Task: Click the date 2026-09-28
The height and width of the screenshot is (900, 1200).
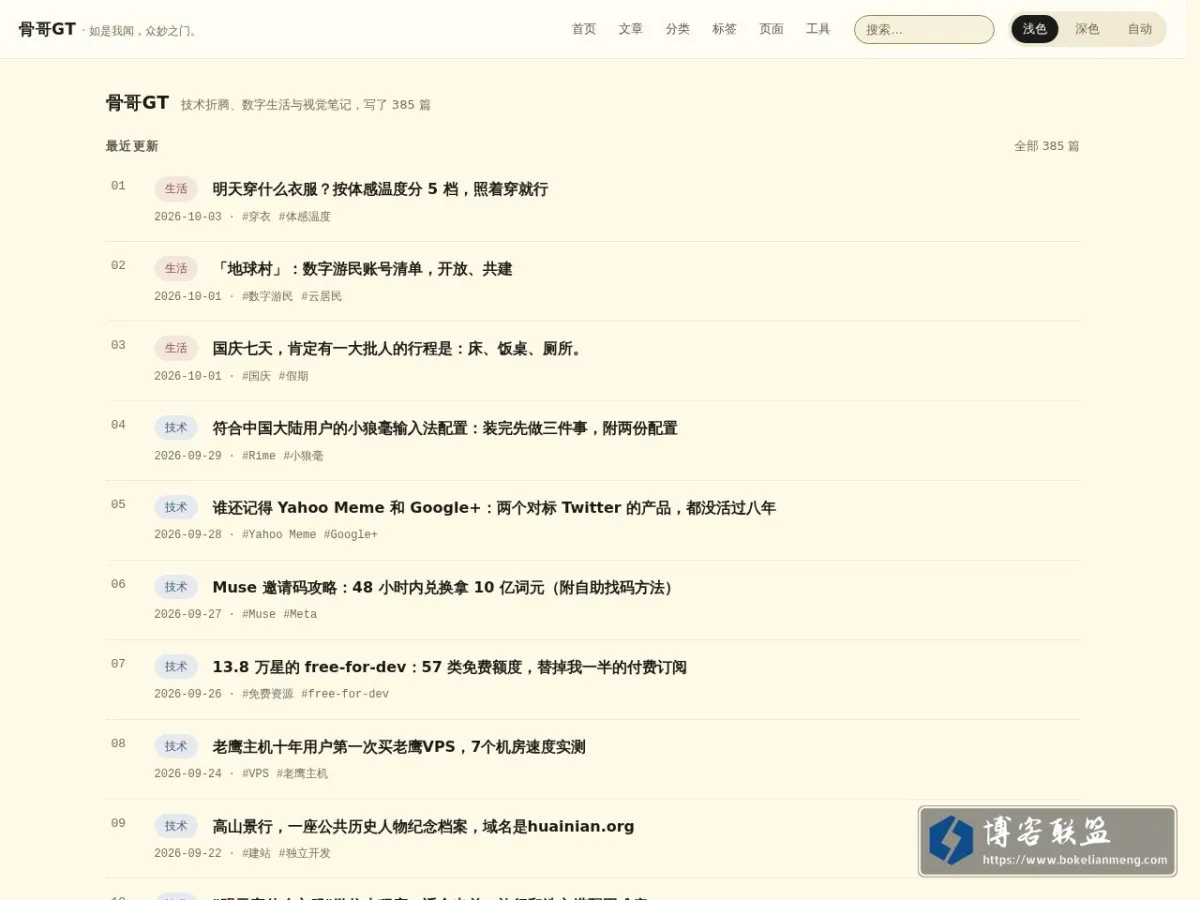Action: tap(188, 535)
